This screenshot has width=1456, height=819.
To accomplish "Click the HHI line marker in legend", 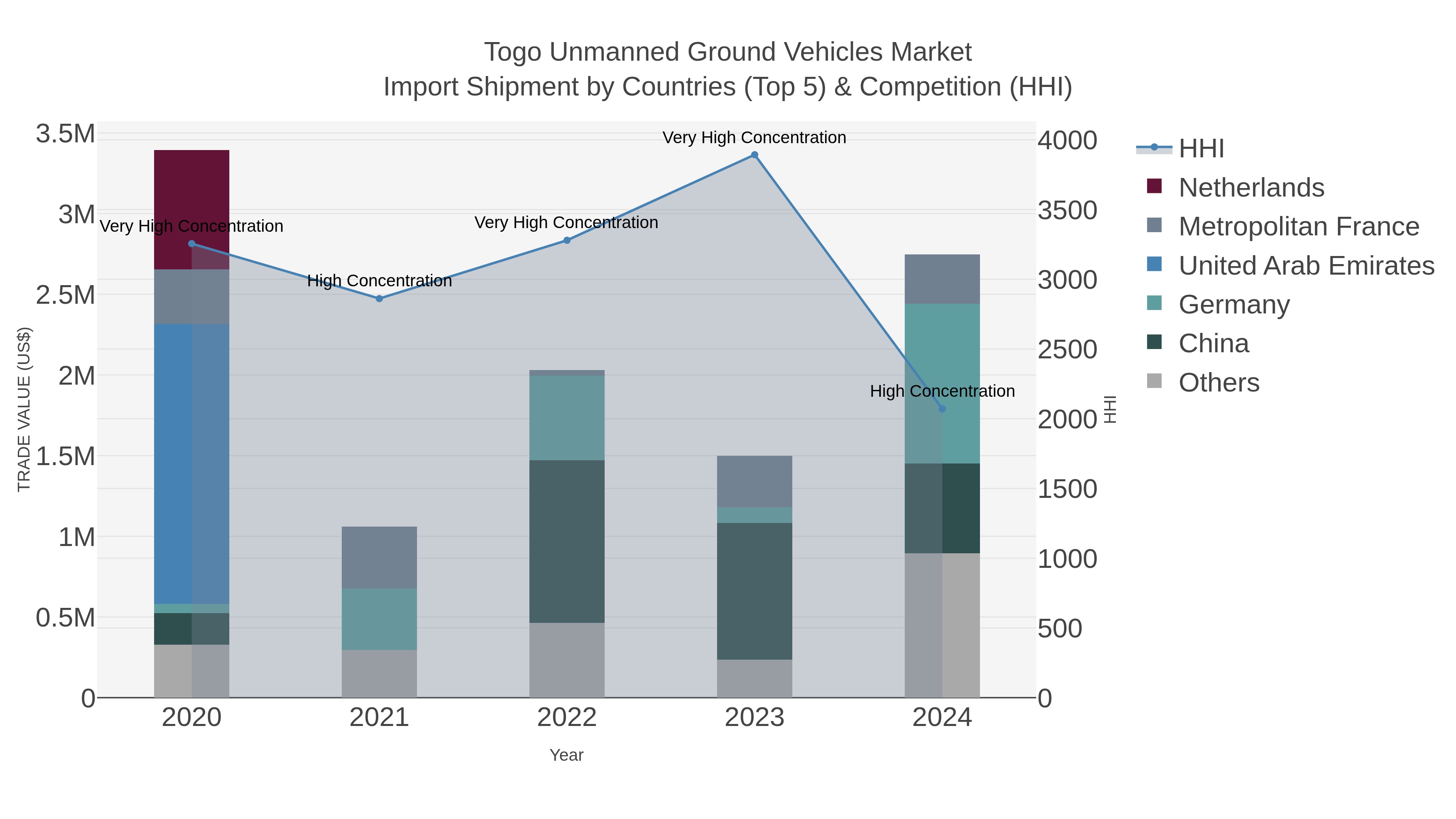I will 1154,148.
